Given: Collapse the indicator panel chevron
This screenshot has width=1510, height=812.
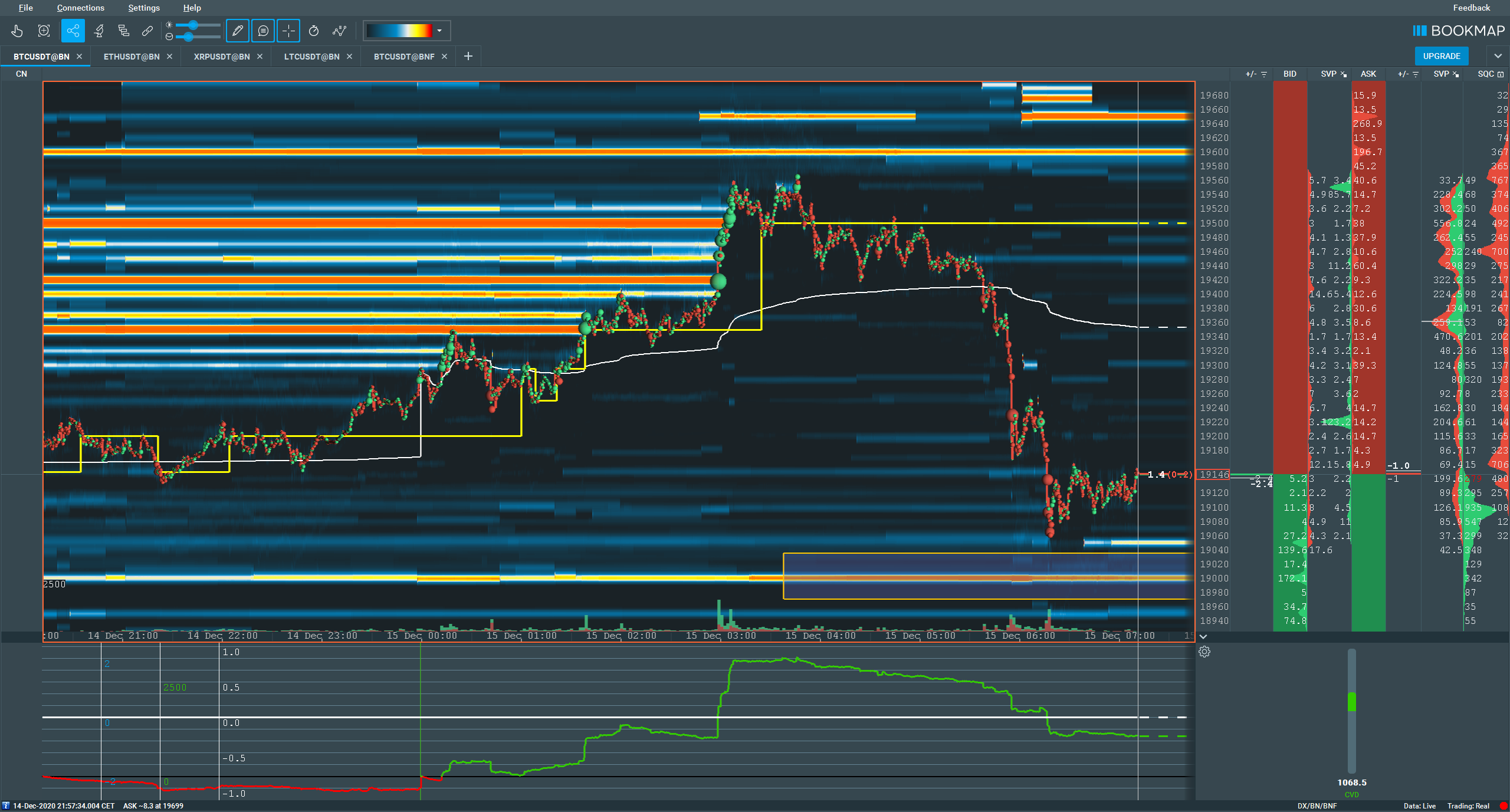Looking at the screenshot, I should [1203, 637].
